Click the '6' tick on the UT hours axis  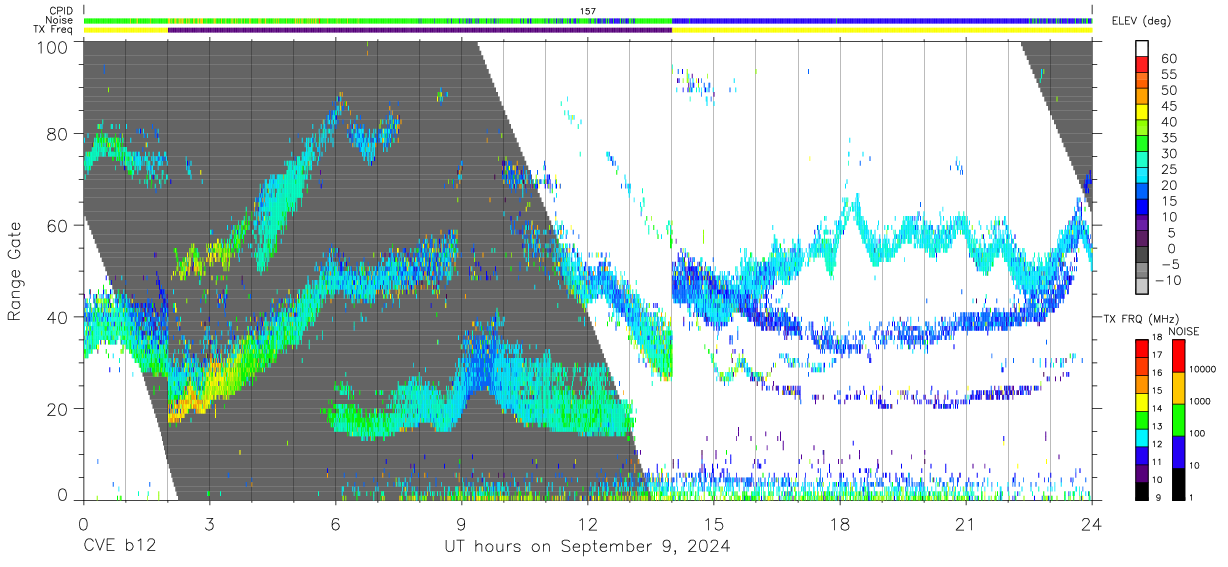click(x=335, y=524)
